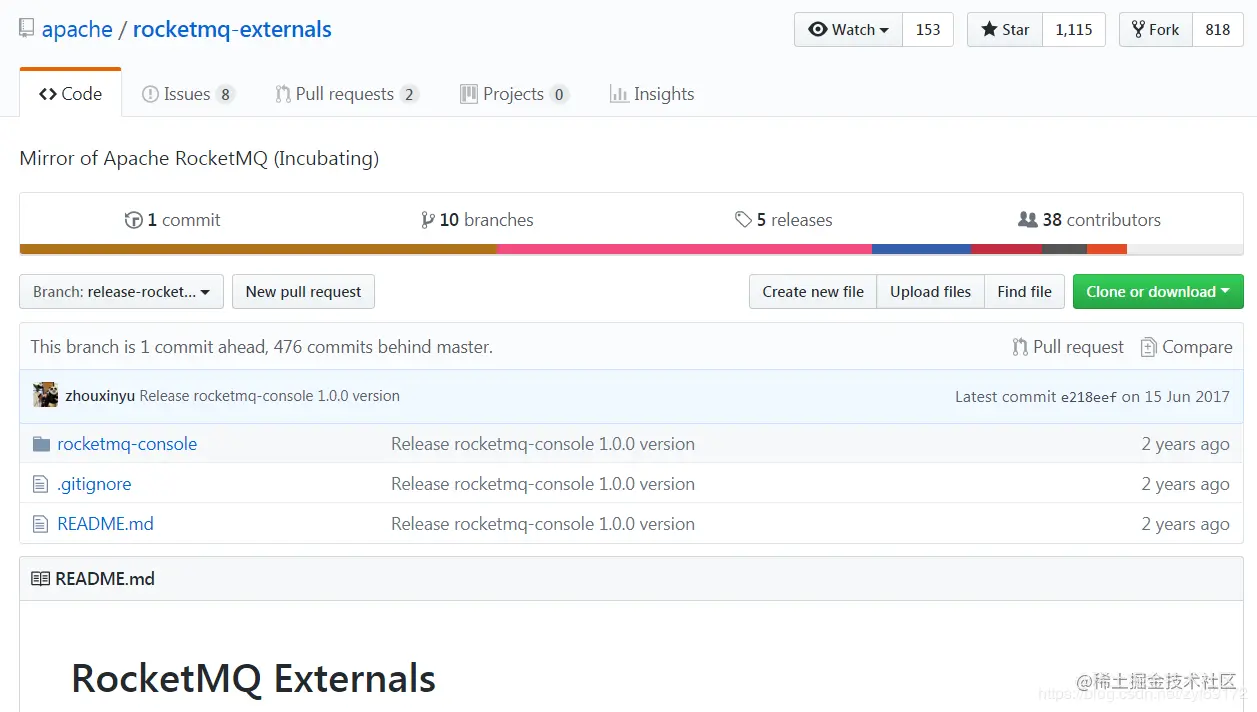This screenshot has width=1257, height=712.
Task: Switch to the Projects tab
Action: [x=514, y=94]
